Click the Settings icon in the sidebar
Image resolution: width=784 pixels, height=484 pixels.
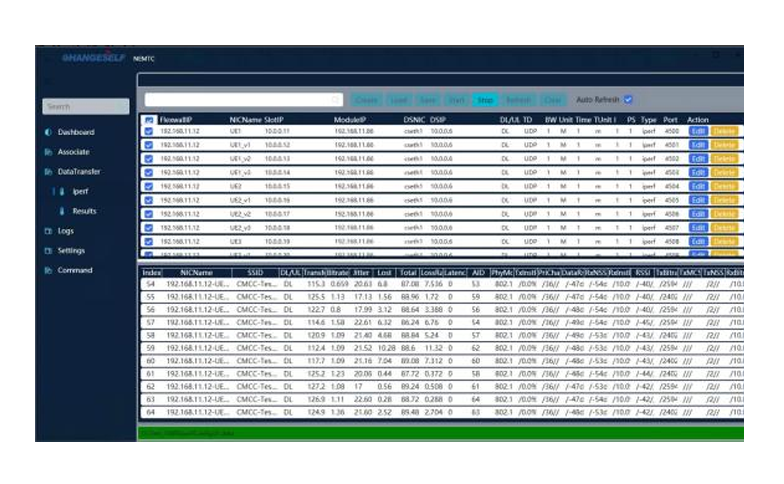(48, 251)
